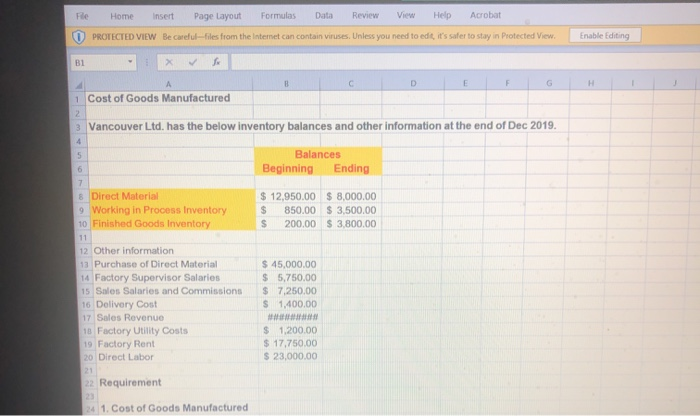Open the File menu
Image resolution: width=700 pixels, height=416 pixels.
click(x=82, y=16)
